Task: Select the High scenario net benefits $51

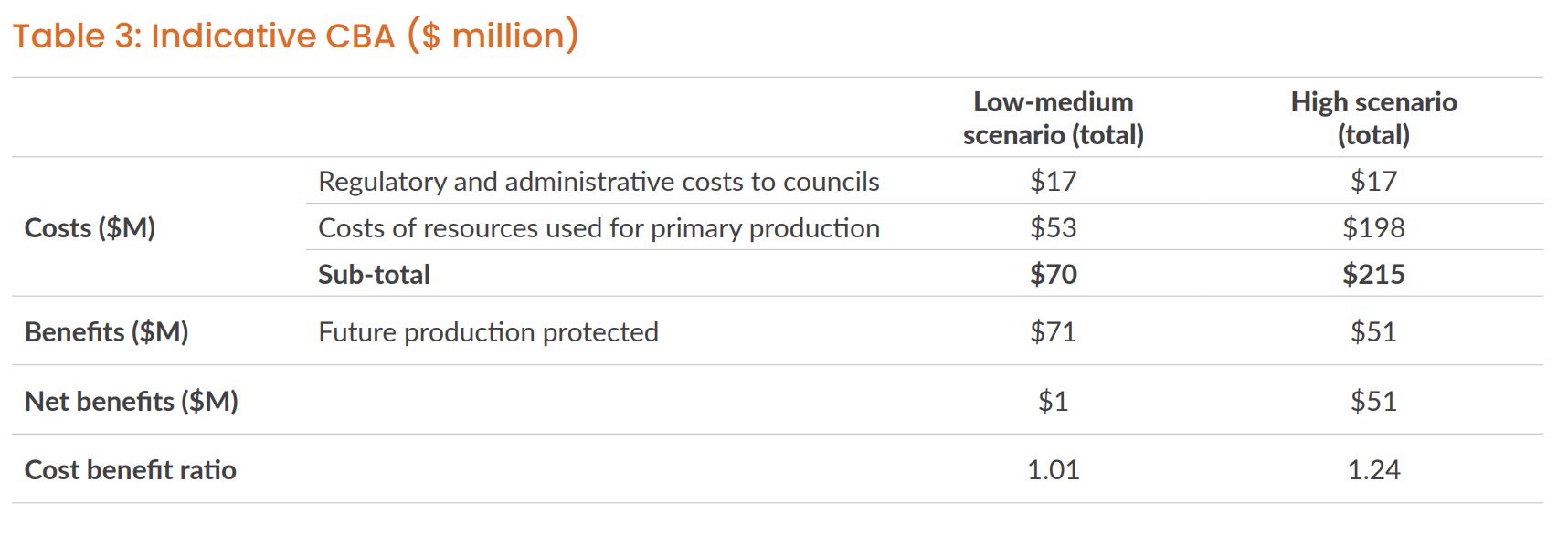Action: pos(1372,401)
